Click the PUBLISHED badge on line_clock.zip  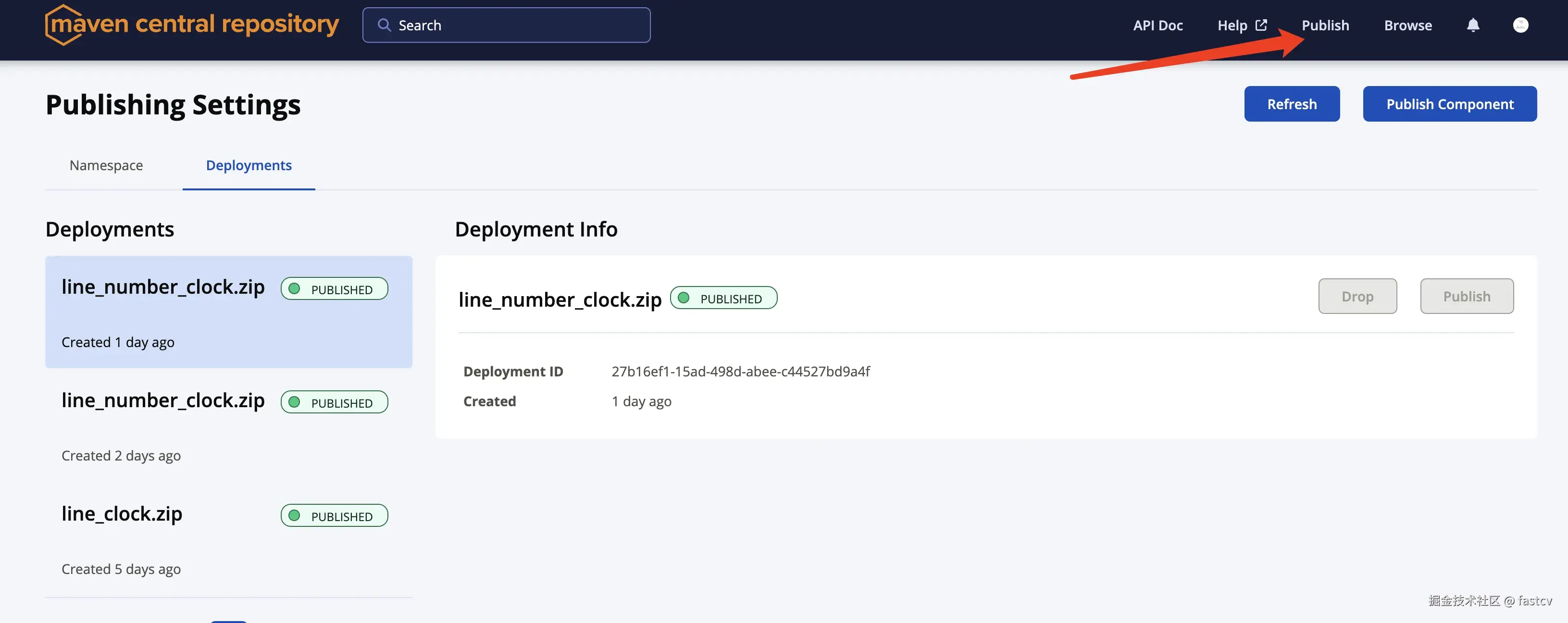[334, 516]
